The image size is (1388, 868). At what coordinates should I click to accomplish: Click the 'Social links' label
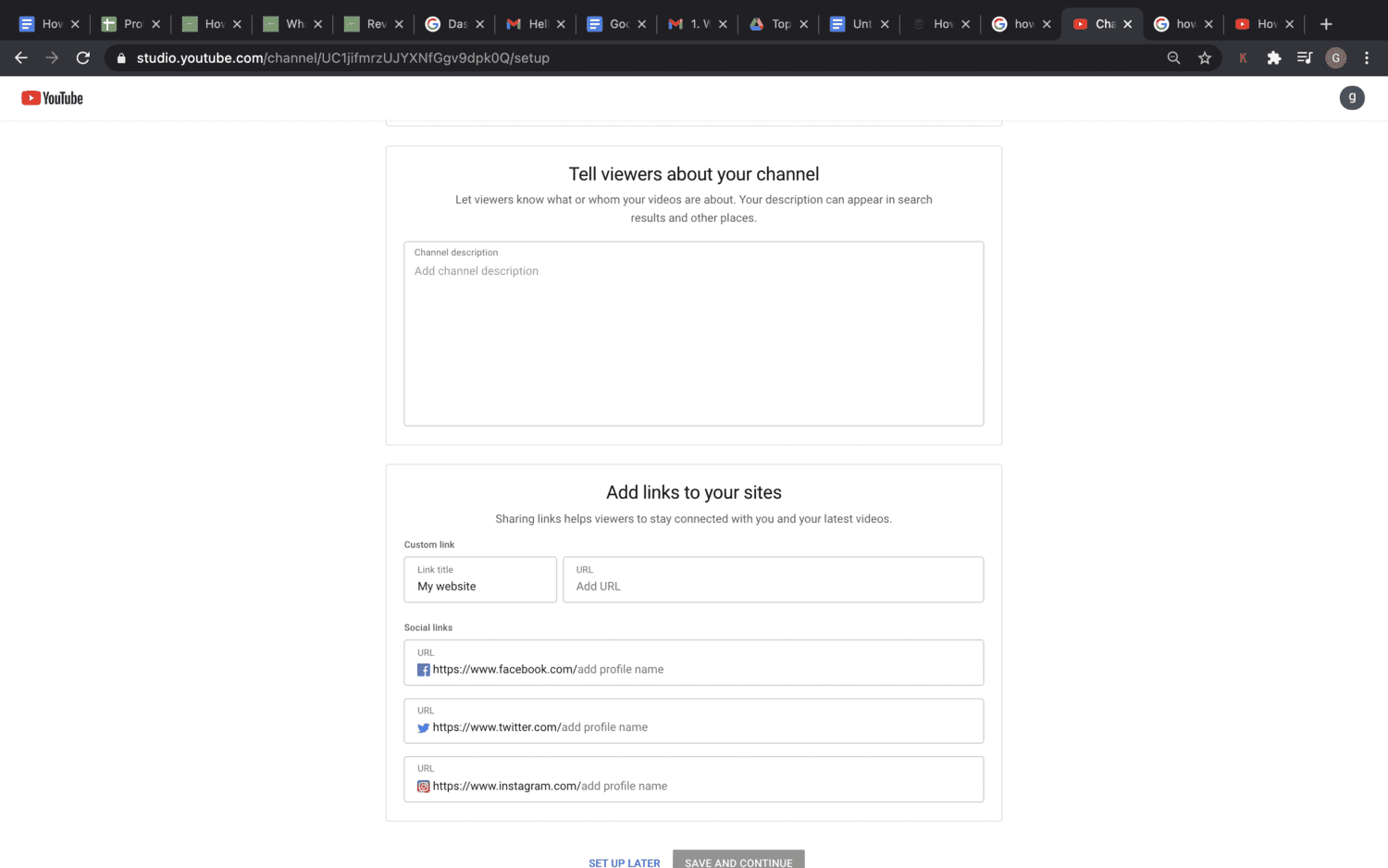point(428,627)
